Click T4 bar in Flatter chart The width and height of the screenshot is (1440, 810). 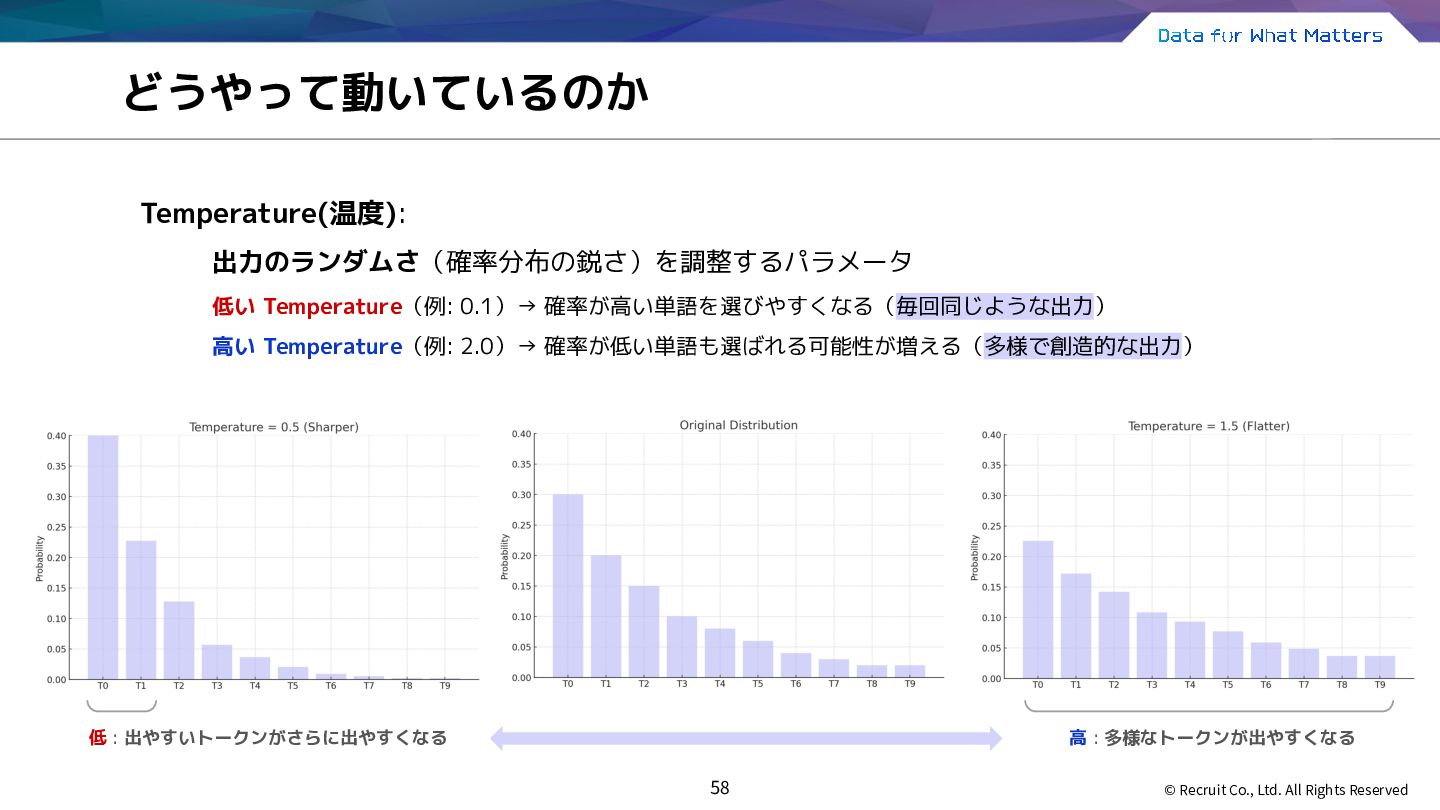[1190, 650]
